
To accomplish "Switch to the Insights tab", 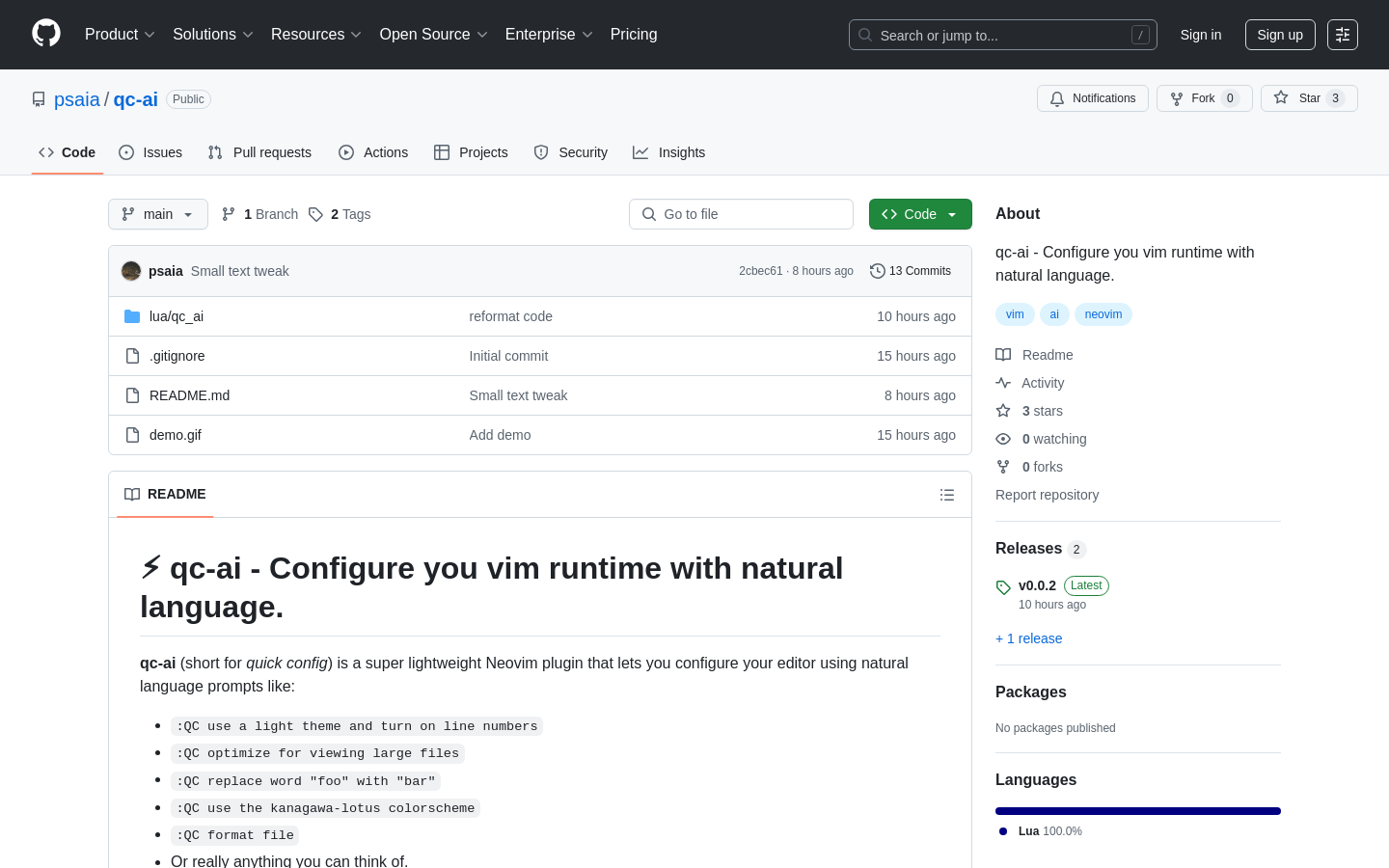I will [x=669, y=152].
